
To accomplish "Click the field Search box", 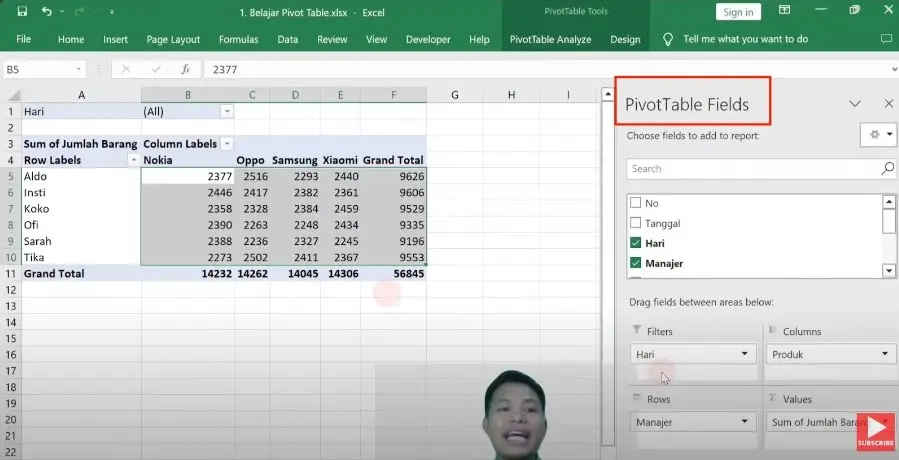I will tap(753, 169).
